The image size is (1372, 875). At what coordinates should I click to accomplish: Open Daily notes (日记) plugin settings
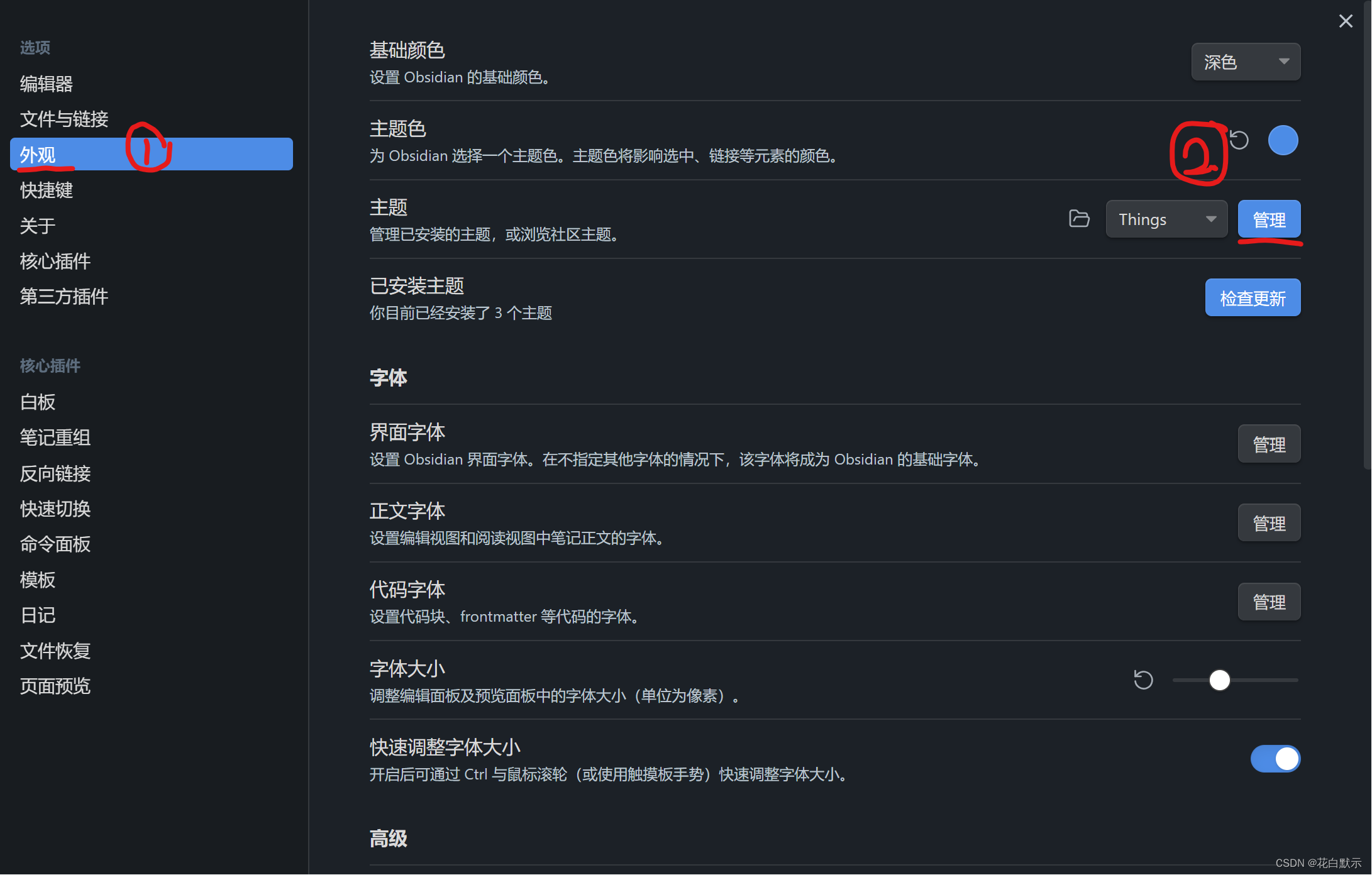tap(38, 615)
